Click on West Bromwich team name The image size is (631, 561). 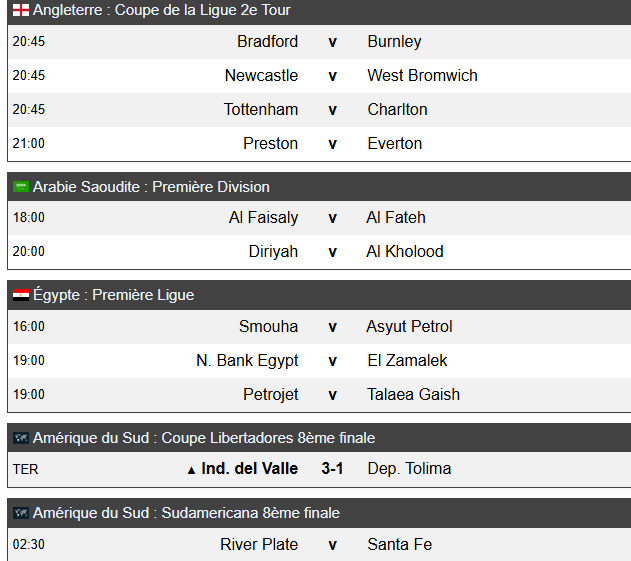tap(422, 76)
